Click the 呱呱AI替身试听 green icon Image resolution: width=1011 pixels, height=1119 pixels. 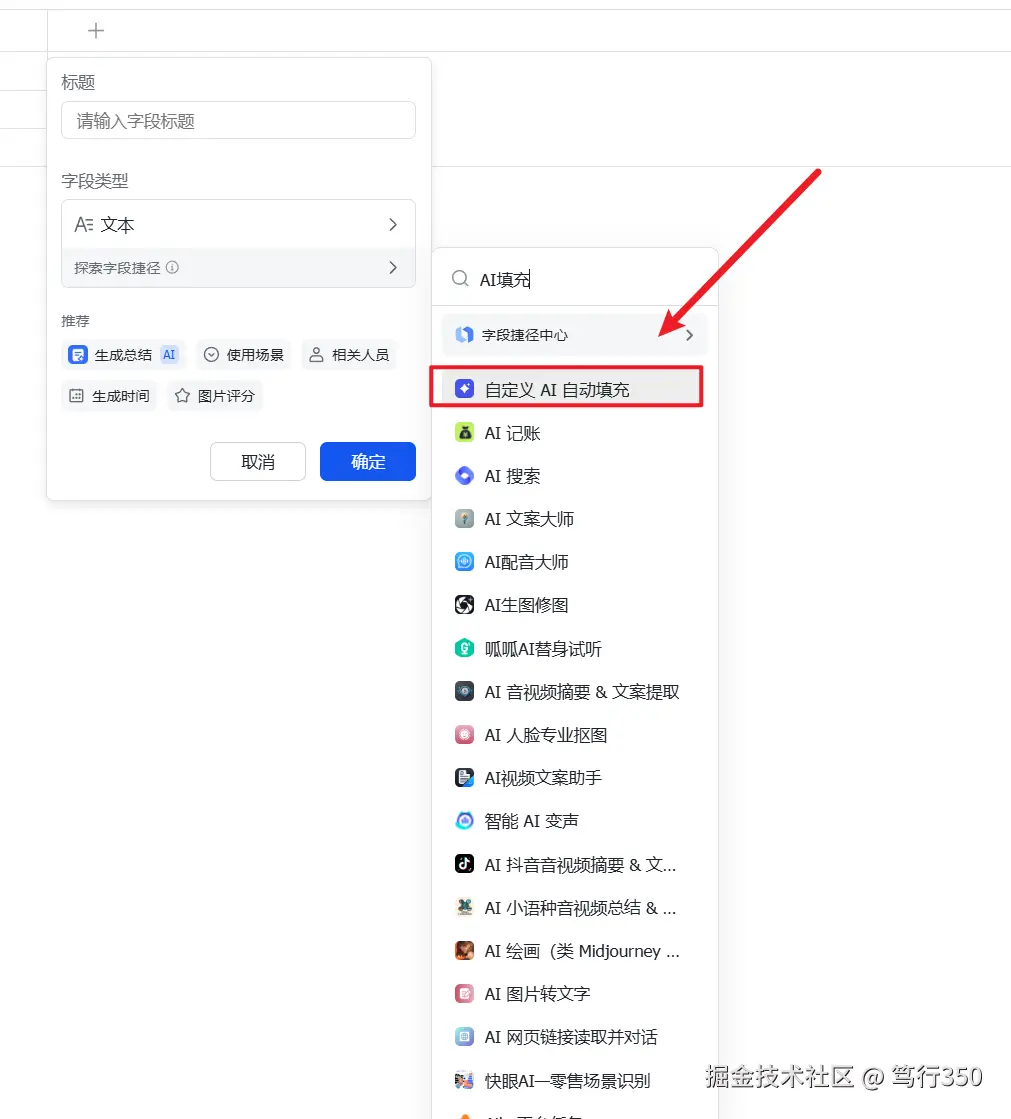click(x=464, y=648)
